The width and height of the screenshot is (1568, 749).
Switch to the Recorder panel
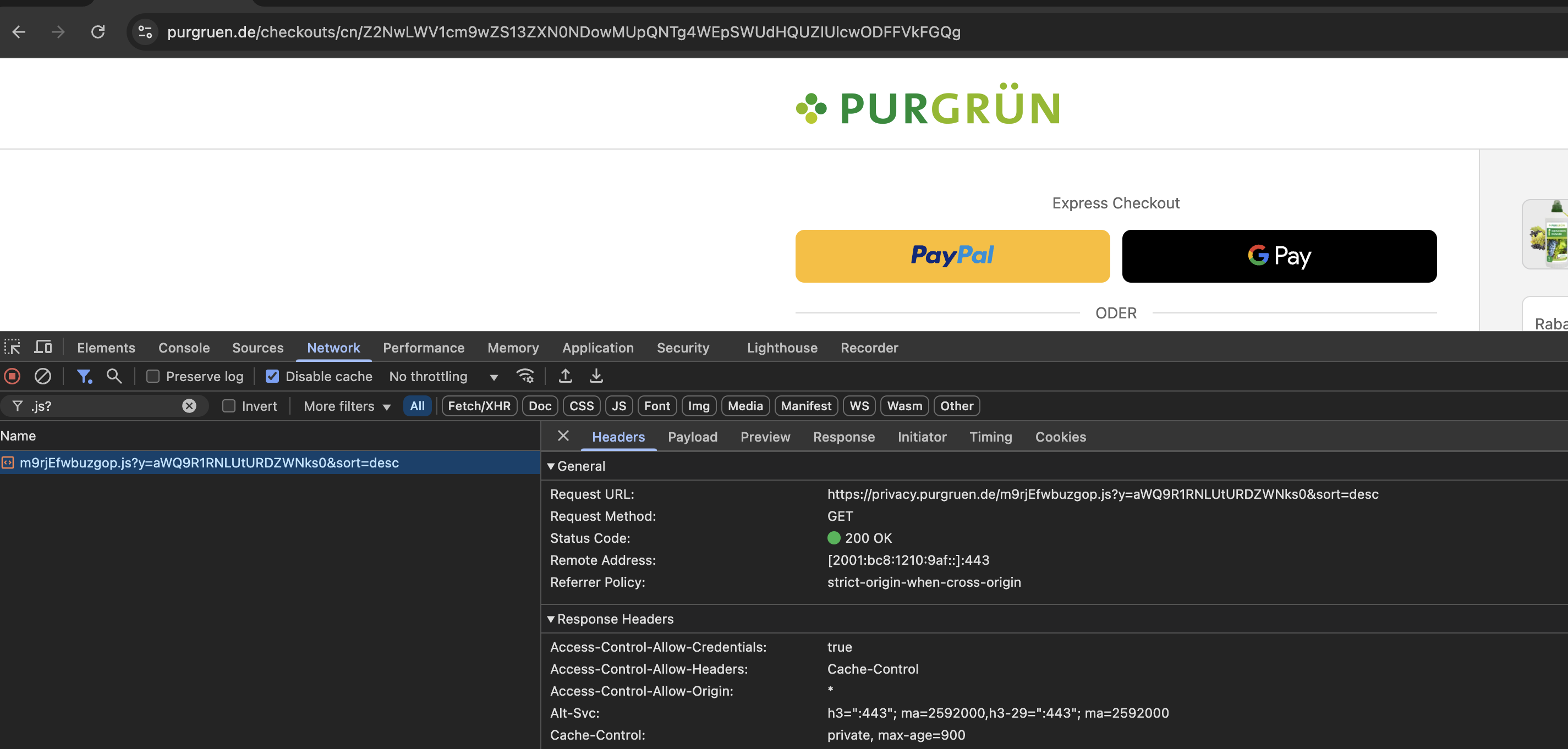tap(869, 348)
